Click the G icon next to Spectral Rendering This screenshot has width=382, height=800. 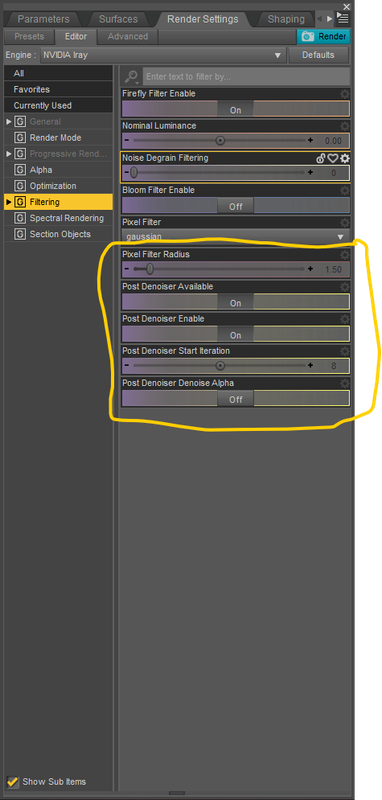pos(20,218)
